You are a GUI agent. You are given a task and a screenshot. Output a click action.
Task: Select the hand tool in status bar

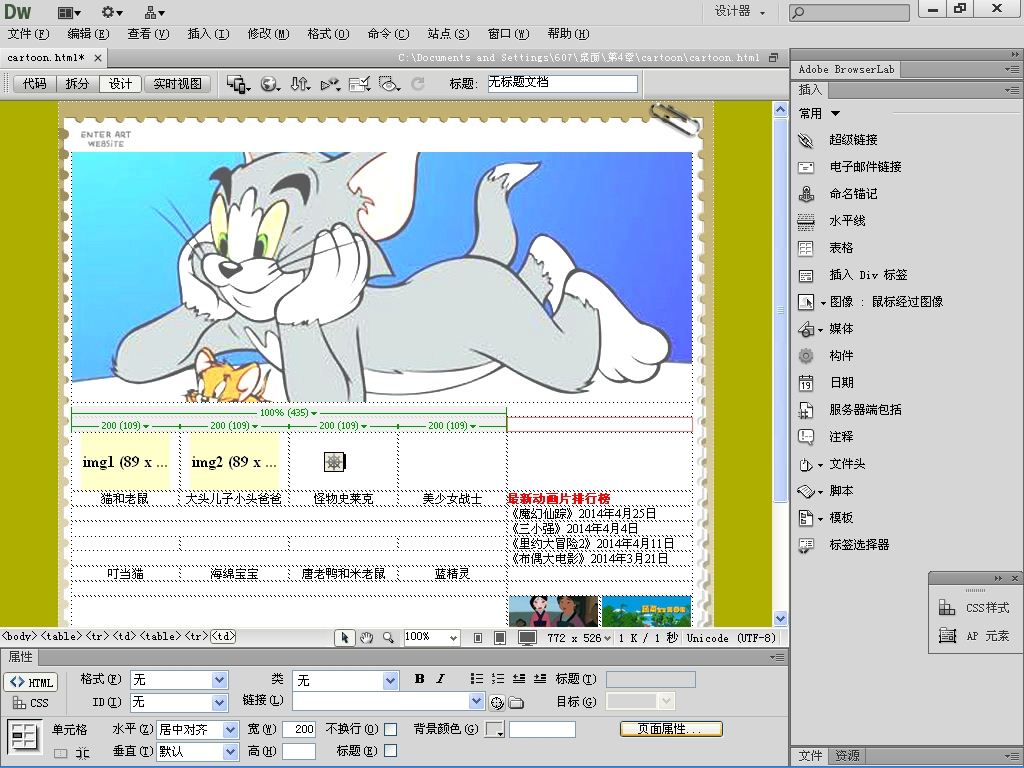click(x=366, y=637)
